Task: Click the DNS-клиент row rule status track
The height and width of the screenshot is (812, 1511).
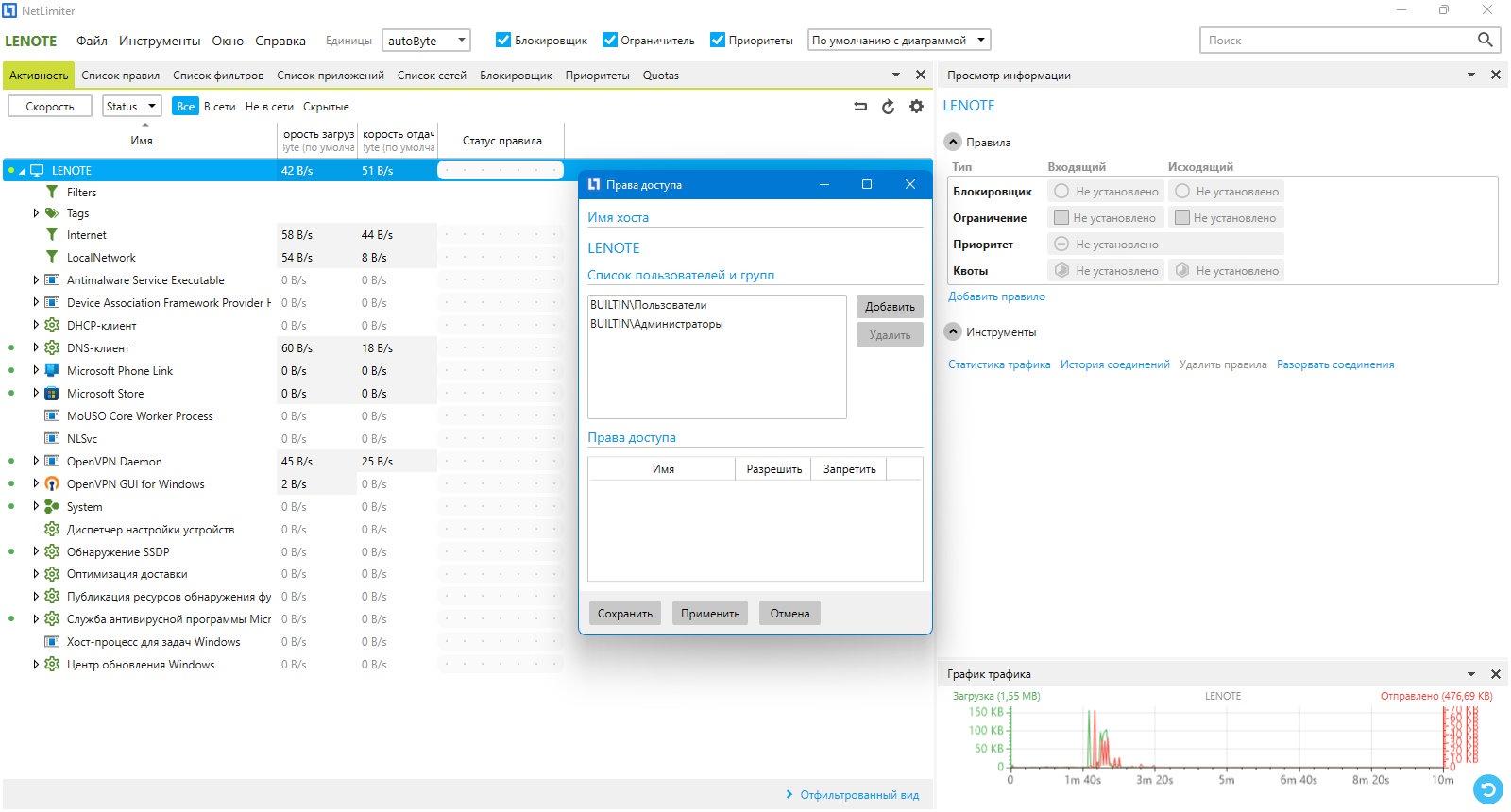Action: click(x=501, y=347)
